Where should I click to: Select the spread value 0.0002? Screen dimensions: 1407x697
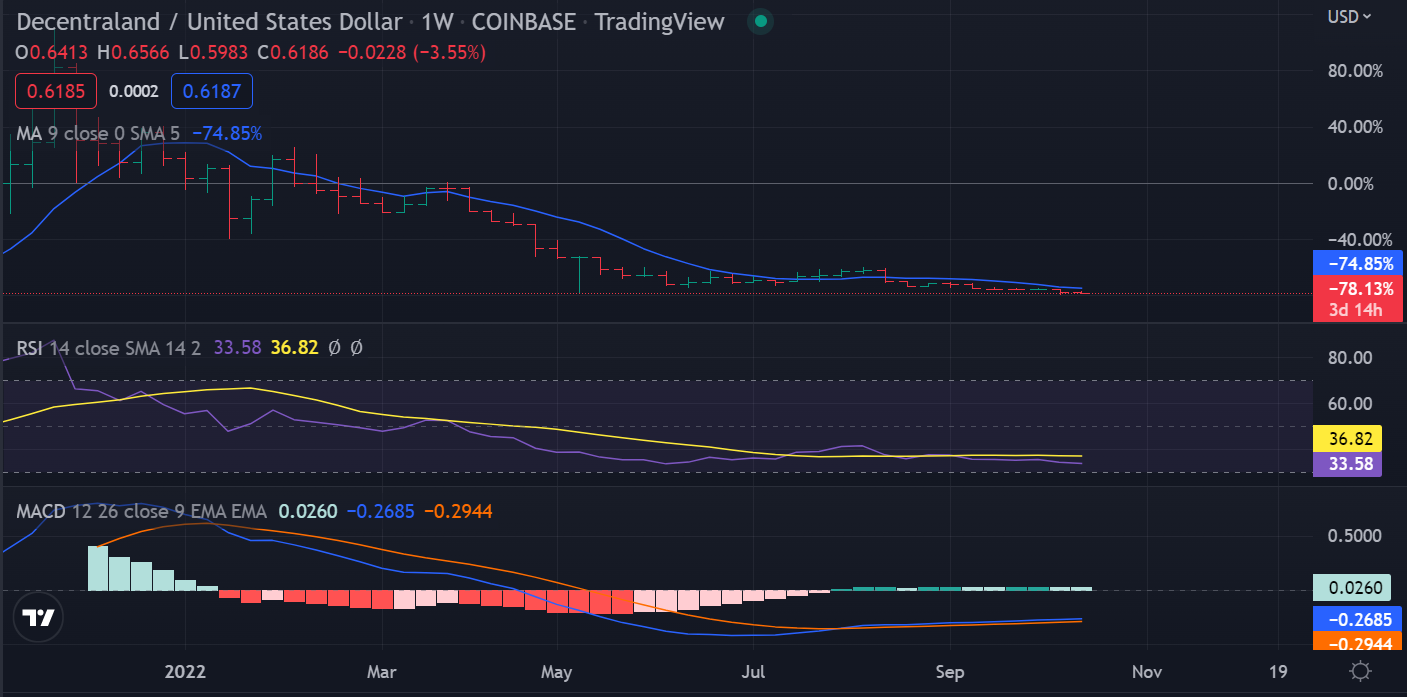coord(134,91)
